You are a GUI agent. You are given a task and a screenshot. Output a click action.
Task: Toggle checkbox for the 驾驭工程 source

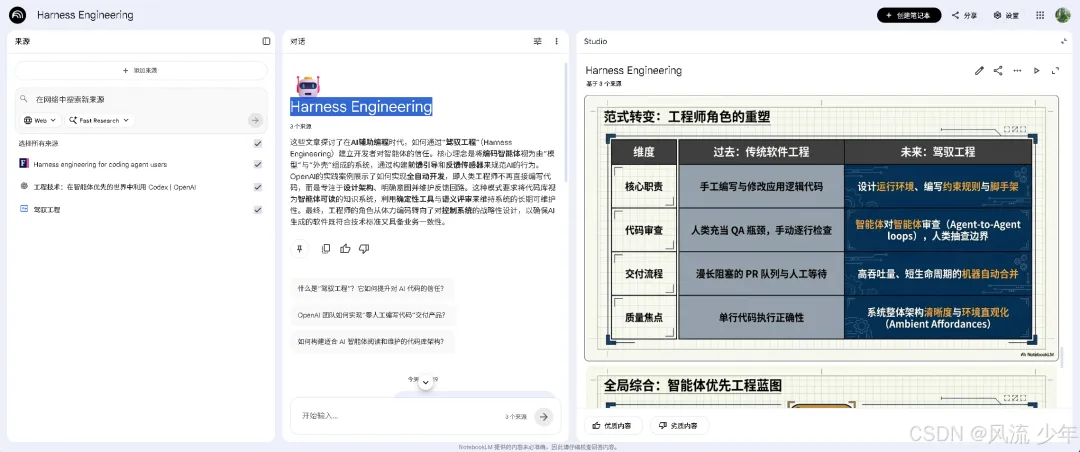click(x=258, y=209)
